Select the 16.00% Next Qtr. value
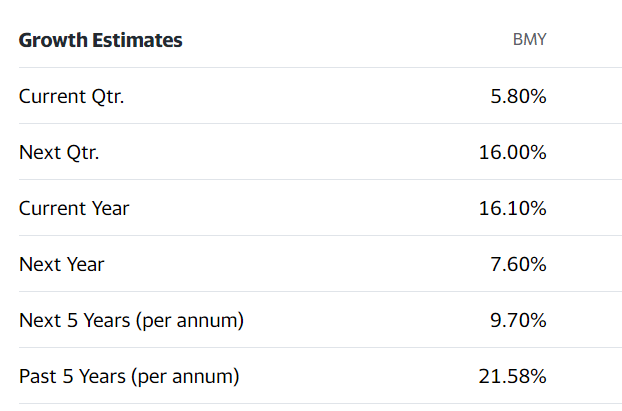The width and height of the screenshot is (622, 411). pyautogui.click(x=513, y=152)
